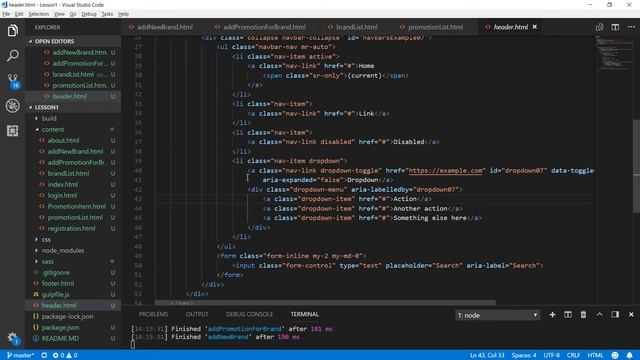Open the Debug menu
The width and height of the screenshot is (640, 360).
[89, 14]
